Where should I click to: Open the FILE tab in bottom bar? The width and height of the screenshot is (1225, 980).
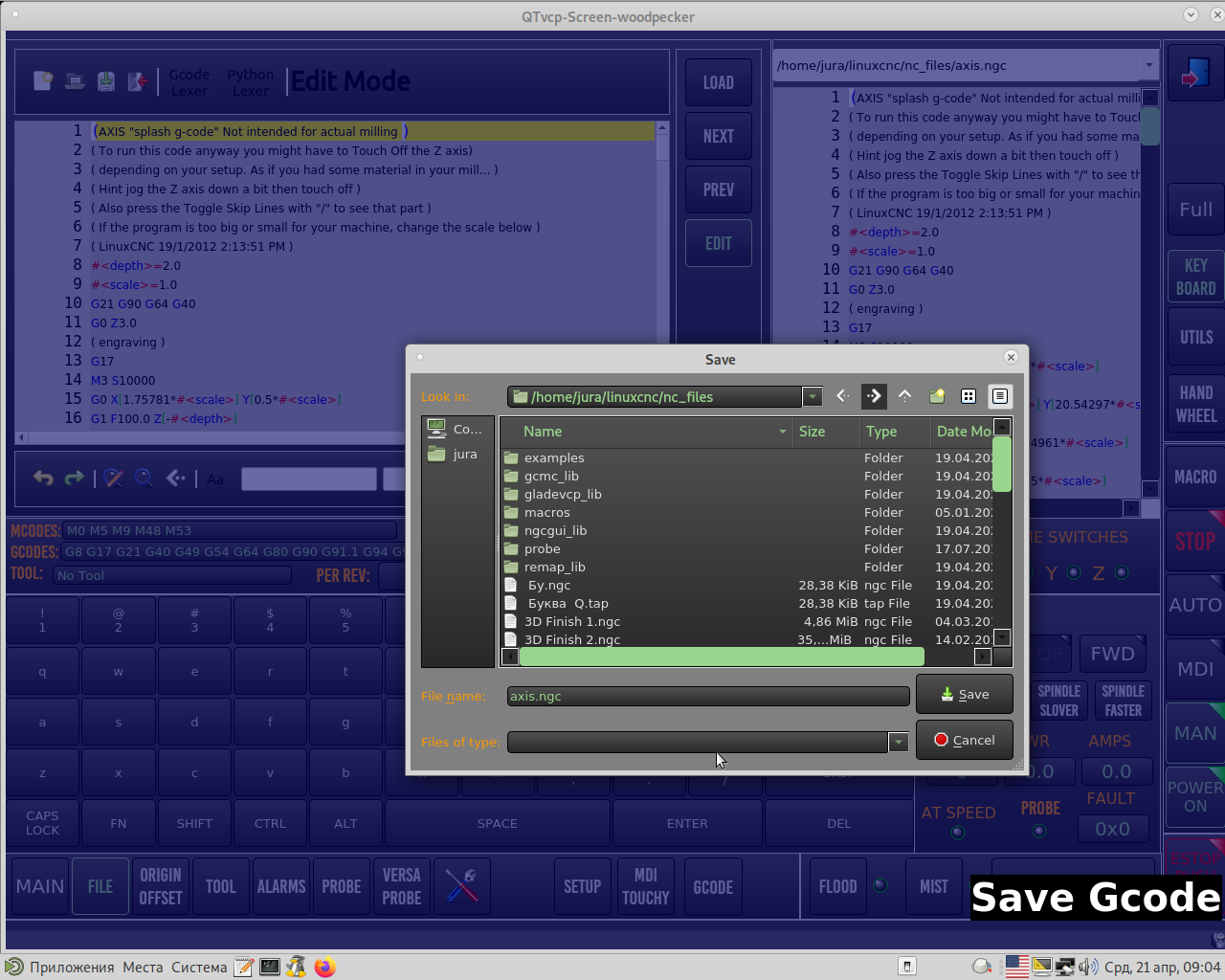pos(100,886)
